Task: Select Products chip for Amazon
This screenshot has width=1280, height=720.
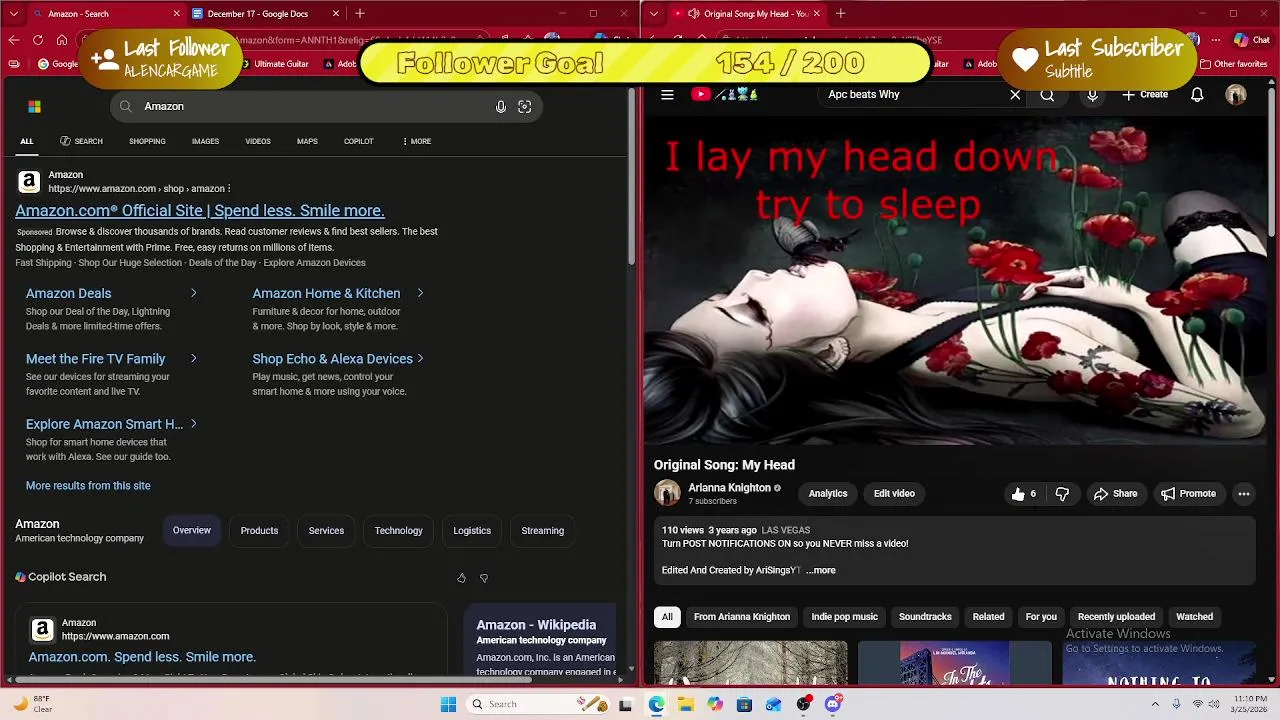Action: coord(259,531)
